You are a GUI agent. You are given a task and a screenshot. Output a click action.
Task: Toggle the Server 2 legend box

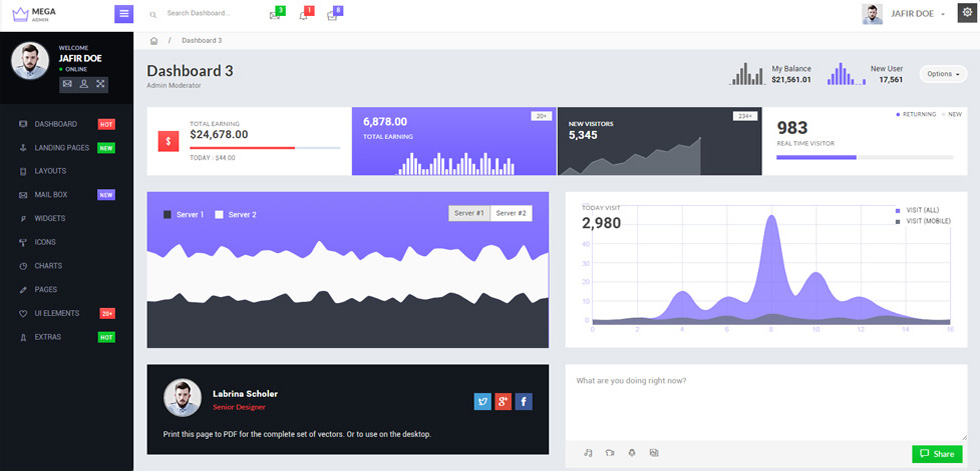219,214
